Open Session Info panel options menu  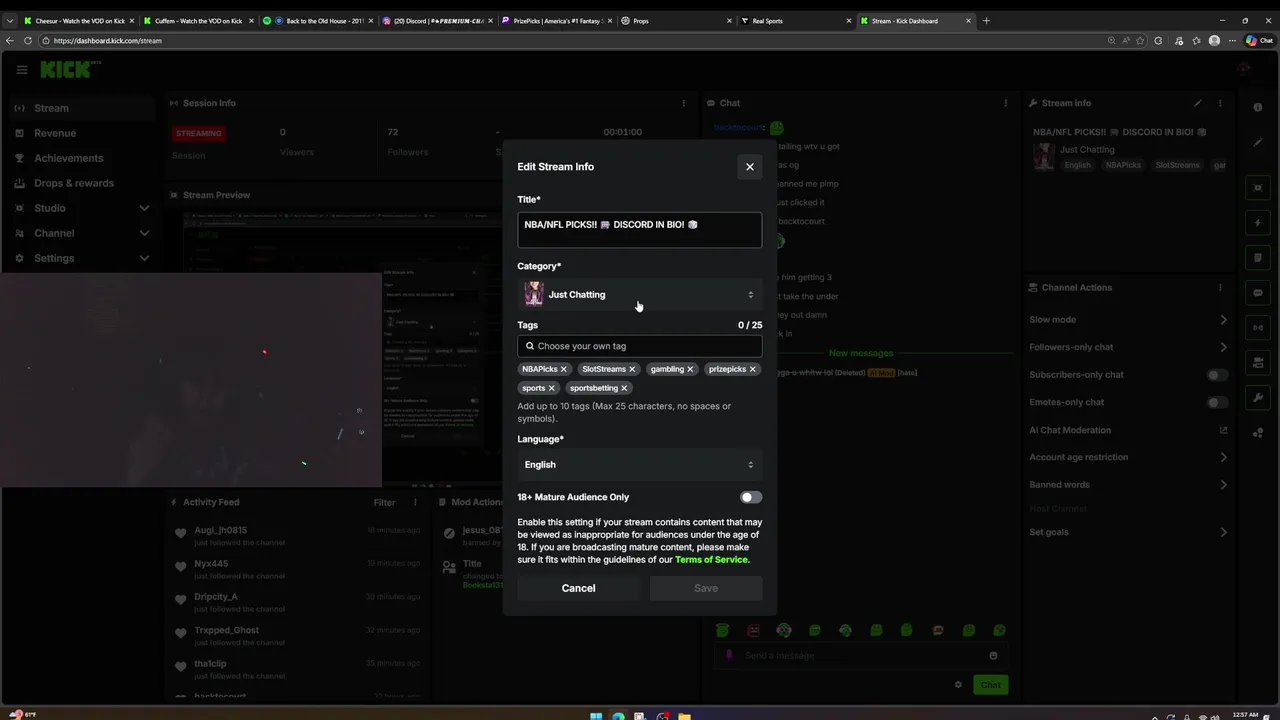[x=684, y=103]
